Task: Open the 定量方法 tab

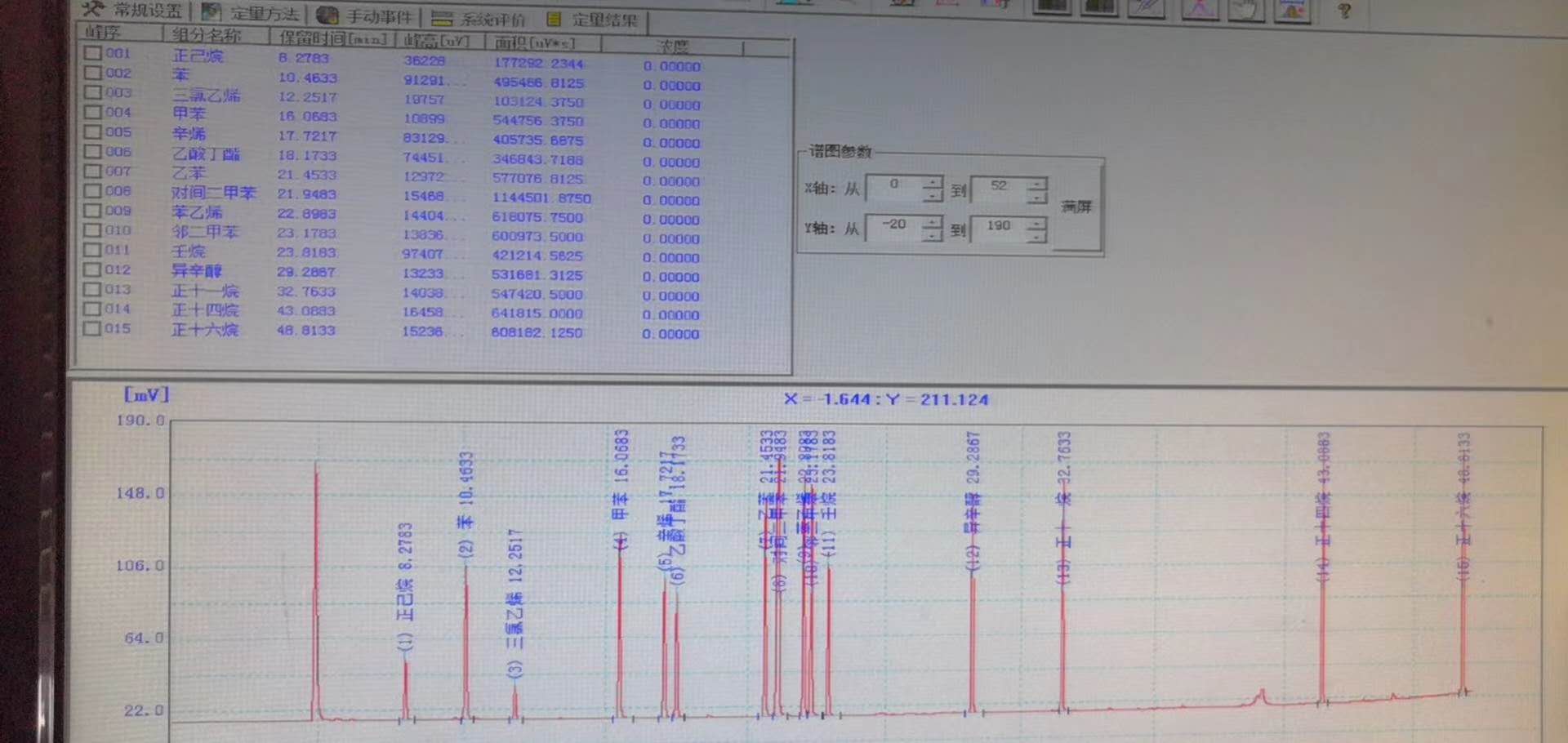Action: coord(263,14)
